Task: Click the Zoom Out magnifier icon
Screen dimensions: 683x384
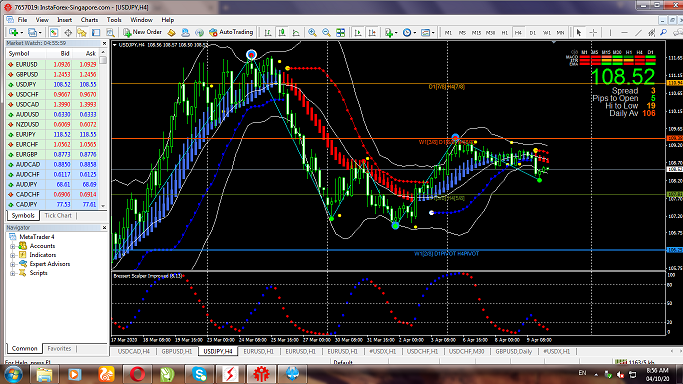Action: (x=326, y=32)
